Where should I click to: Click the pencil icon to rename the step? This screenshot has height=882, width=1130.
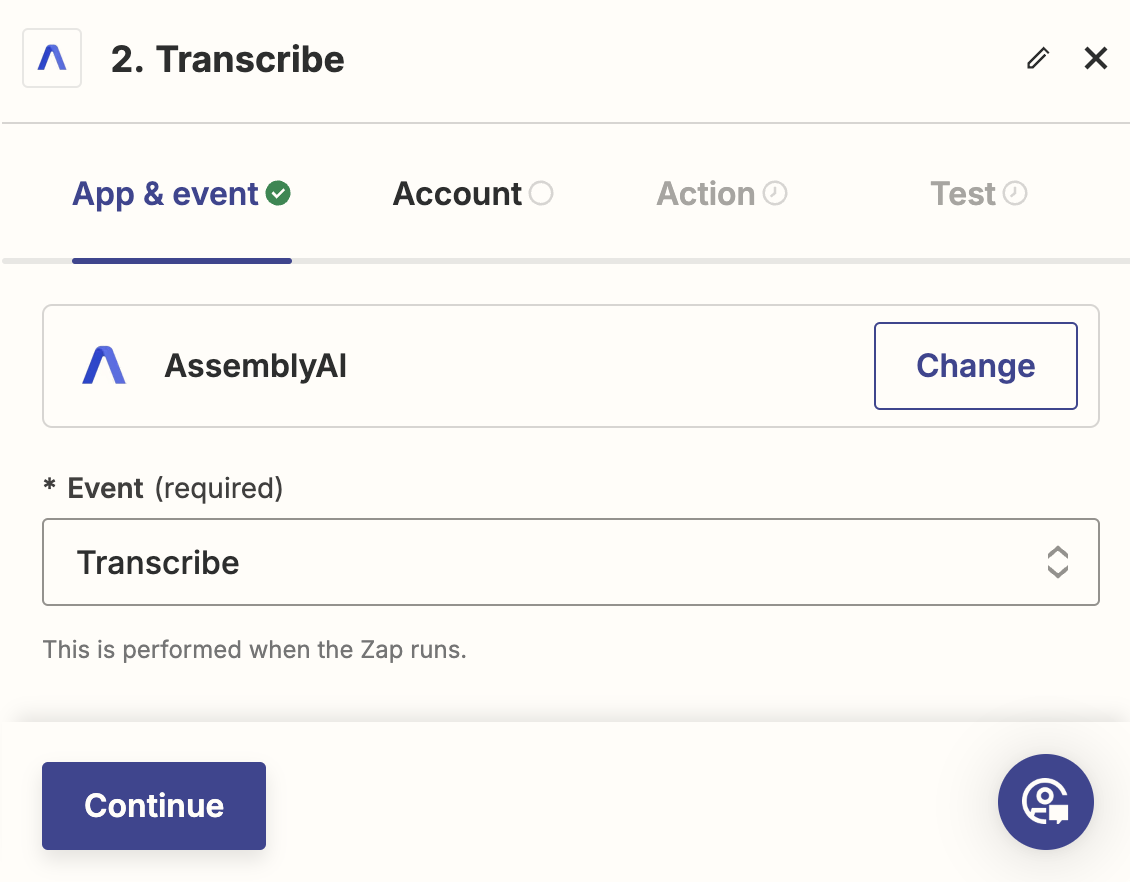click(1037, 58)
